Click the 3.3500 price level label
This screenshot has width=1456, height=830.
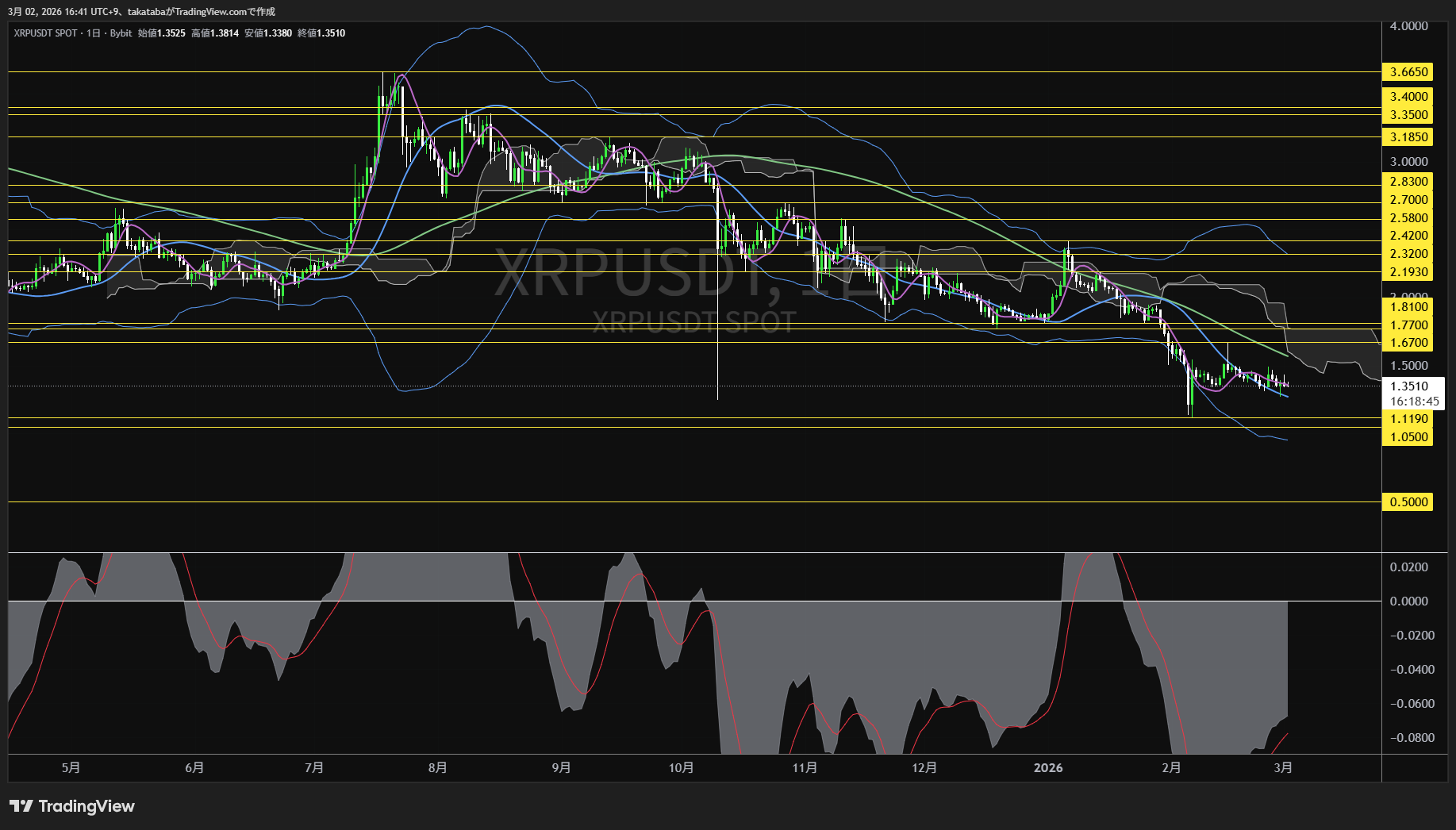1408,115
